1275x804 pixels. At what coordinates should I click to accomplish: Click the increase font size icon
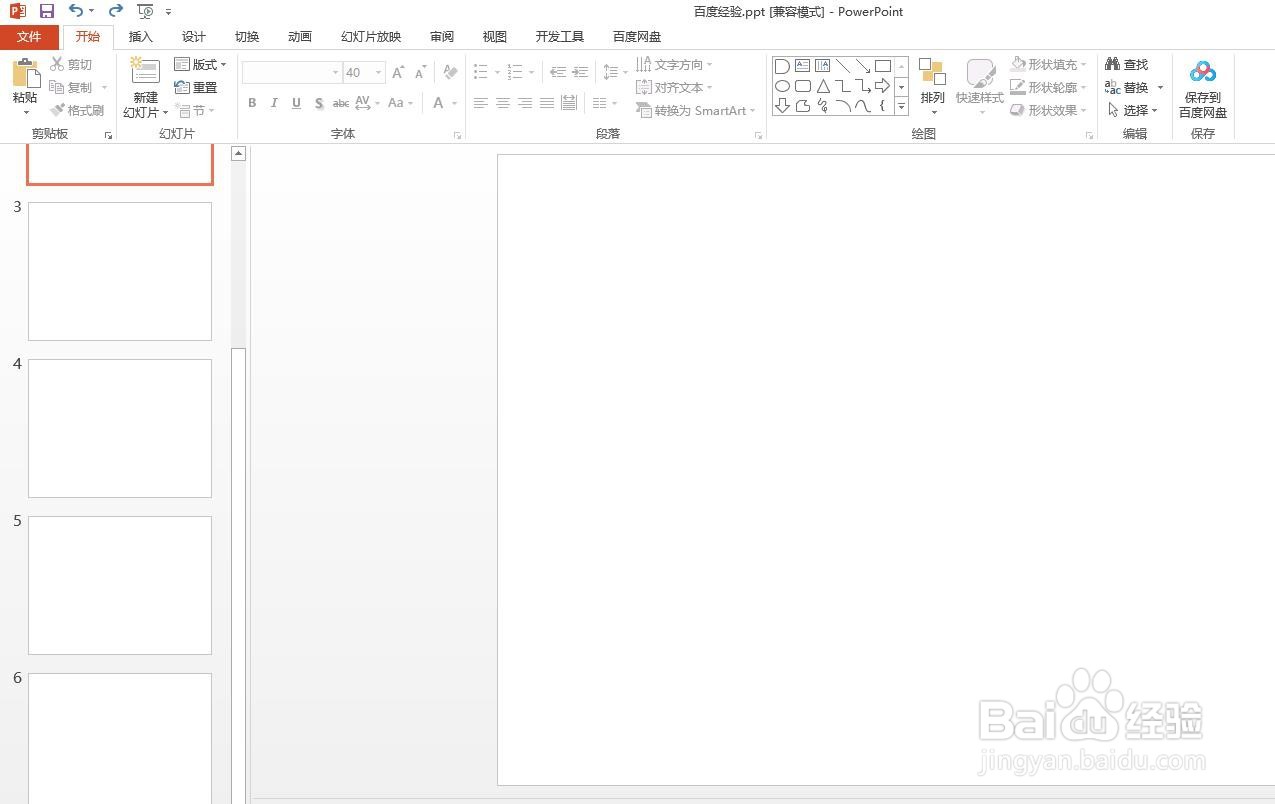coord(398,72)
